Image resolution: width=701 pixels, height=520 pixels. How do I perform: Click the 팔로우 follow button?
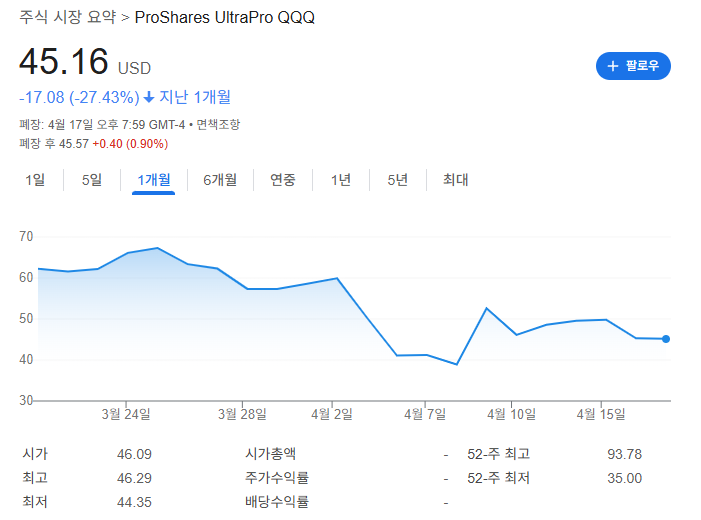pyautogui.click(x=633, y=66)
